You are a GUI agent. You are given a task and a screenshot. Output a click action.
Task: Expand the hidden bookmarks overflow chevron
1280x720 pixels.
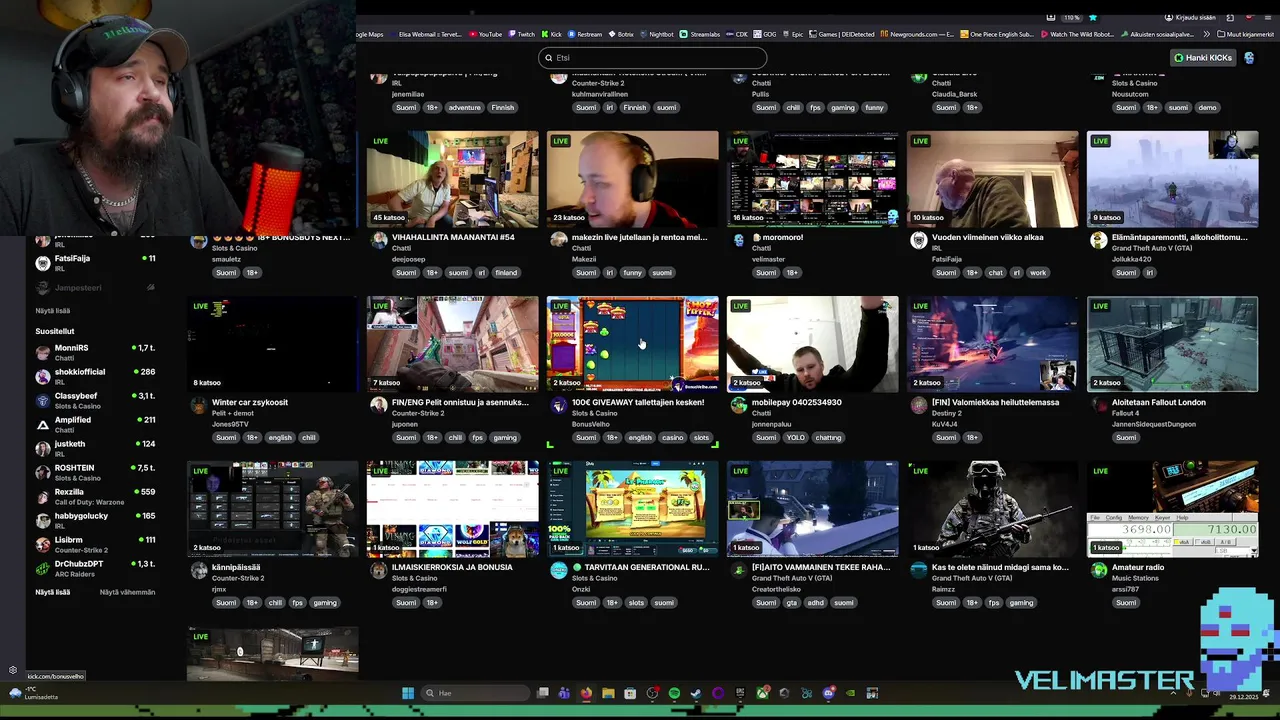[1206, 34]
